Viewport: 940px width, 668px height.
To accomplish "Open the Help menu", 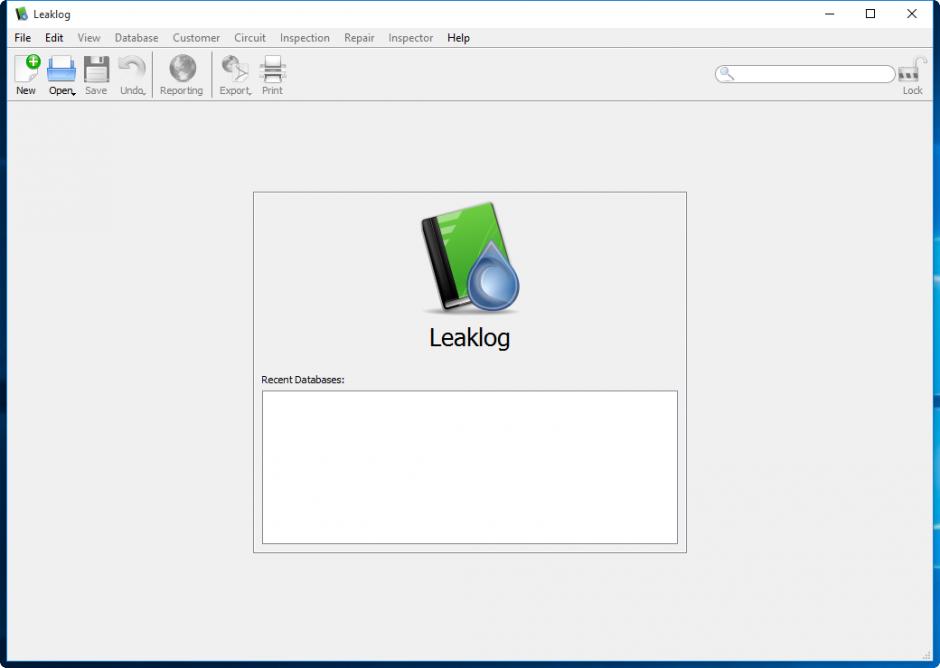I will [459, 38].
